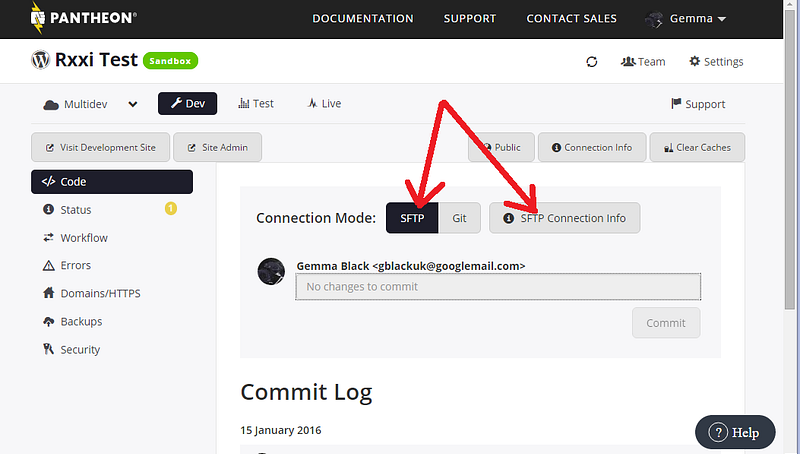Click the Clear Caches button
800x454 pixels.
(x=697, y=147)
